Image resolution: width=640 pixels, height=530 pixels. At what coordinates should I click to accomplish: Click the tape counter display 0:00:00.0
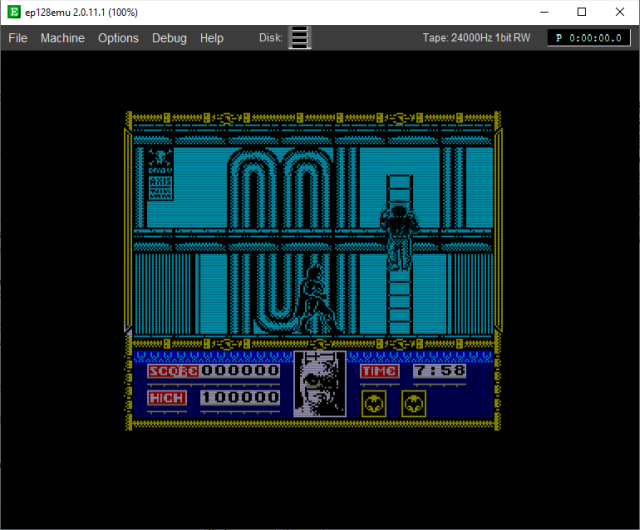589,38
